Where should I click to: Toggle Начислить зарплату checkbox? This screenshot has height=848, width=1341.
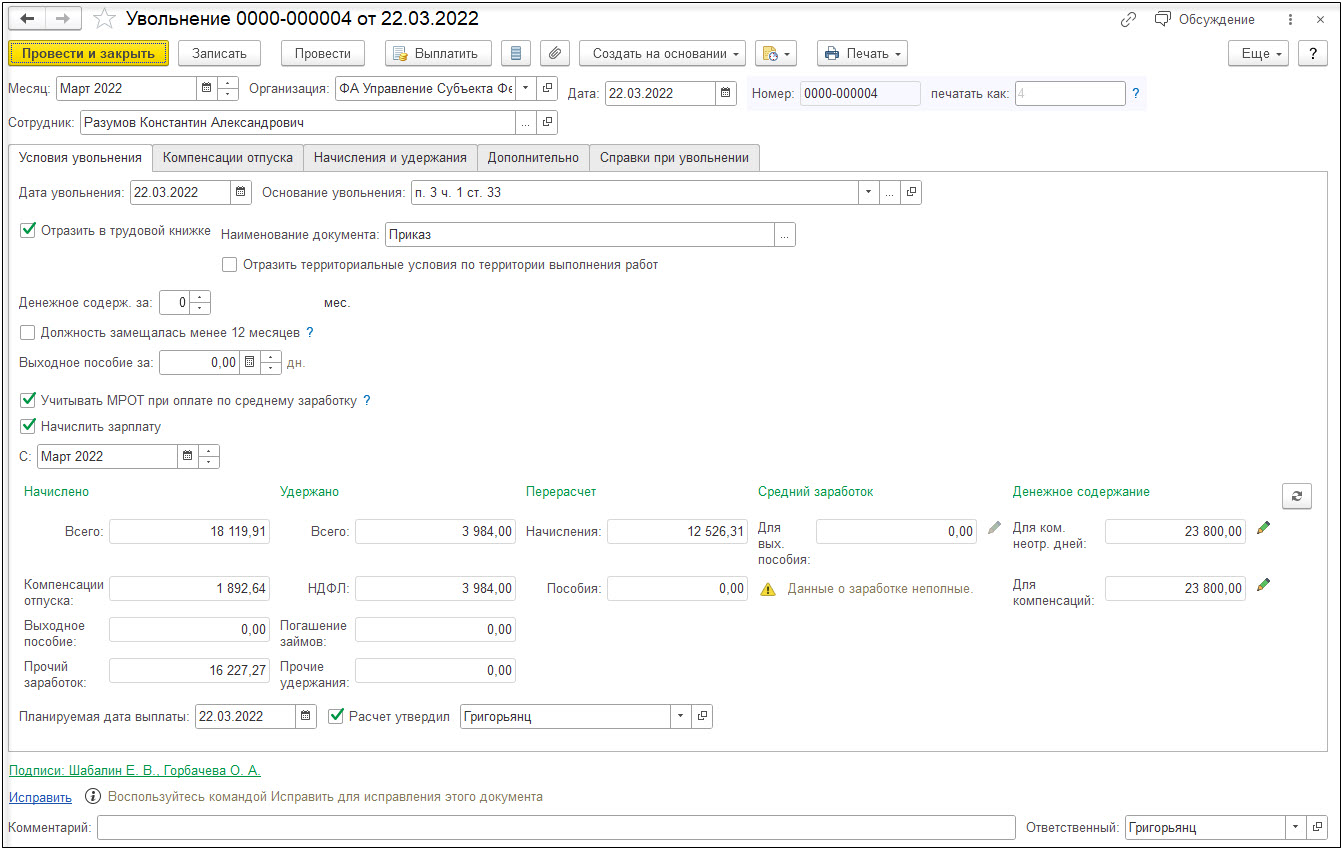(28, 426)
